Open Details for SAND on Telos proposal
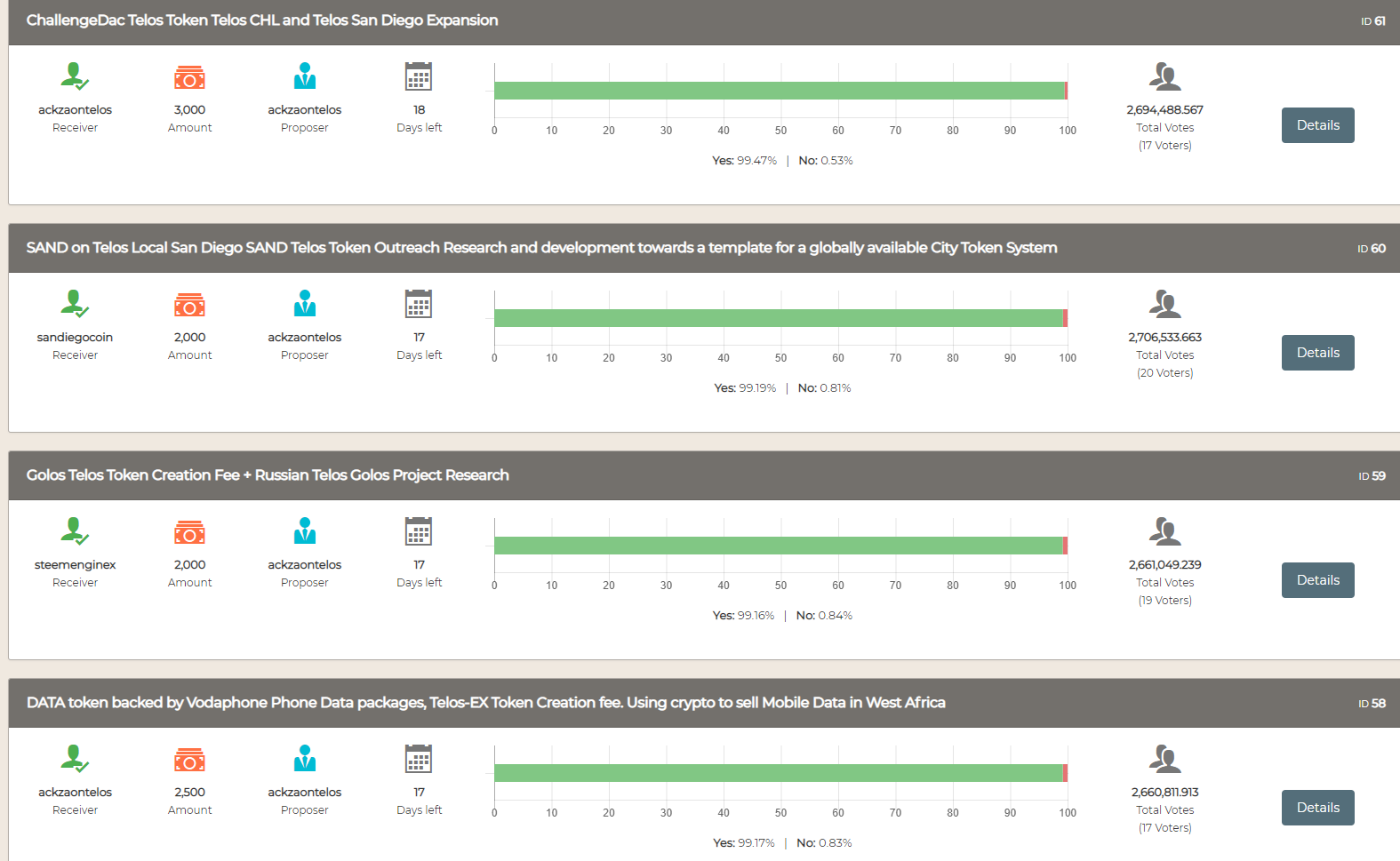This screenshot has height=861, width=1400. point(1317,353)
